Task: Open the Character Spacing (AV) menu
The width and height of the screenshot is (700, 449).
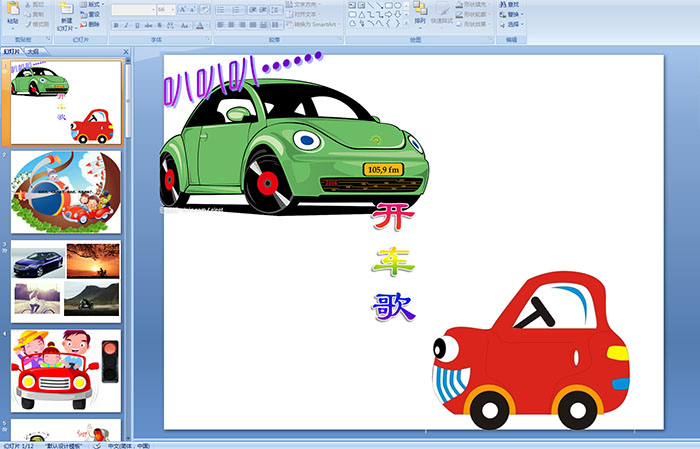Action: point(171,25)
